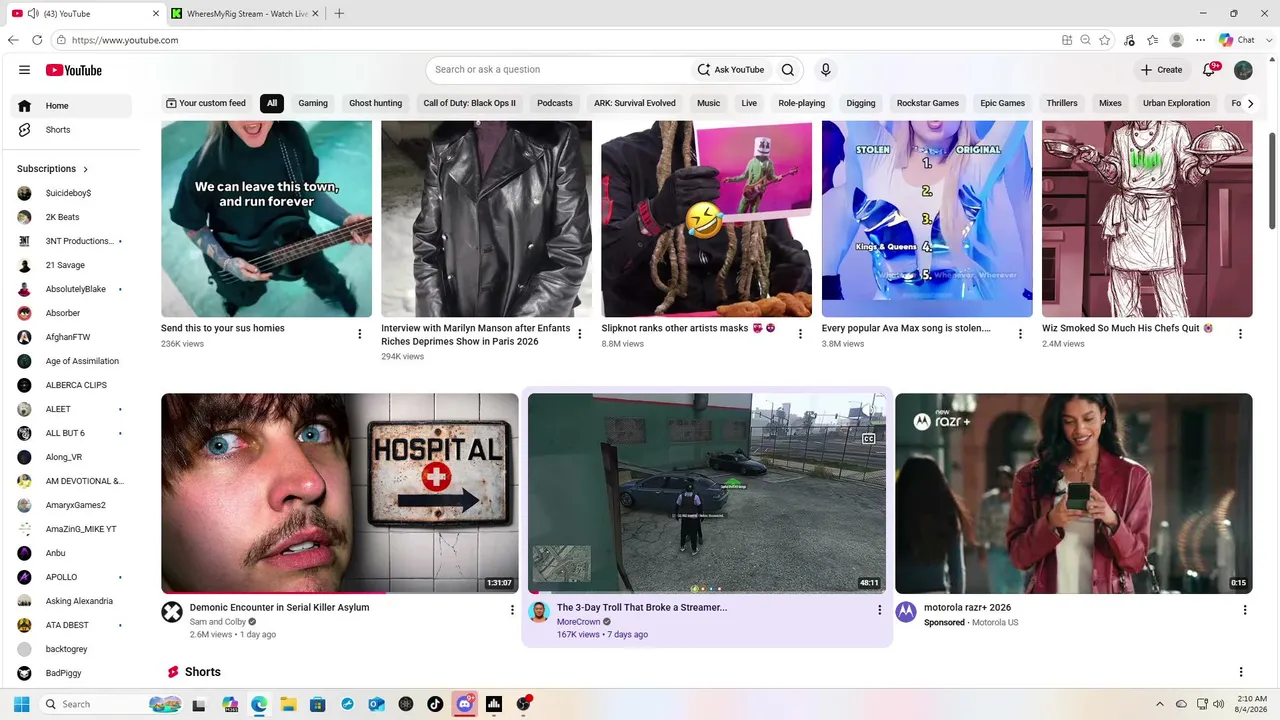Image resolution: width=1280 pixels, height=720 pixels.
Task: Open the Sam and Colby channel avatar
Action: point(172,612)
